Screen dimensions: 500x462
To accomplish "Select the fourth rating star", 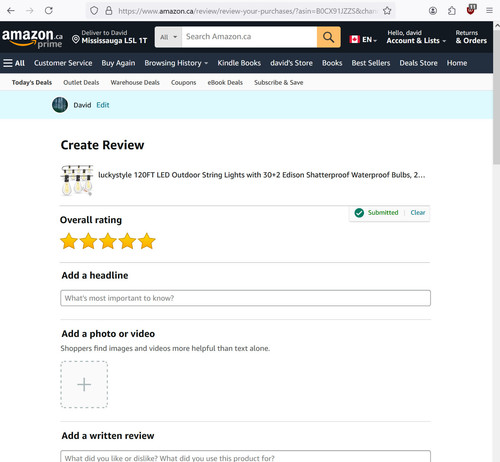I will pyautogui.click(x=127, y=241).
